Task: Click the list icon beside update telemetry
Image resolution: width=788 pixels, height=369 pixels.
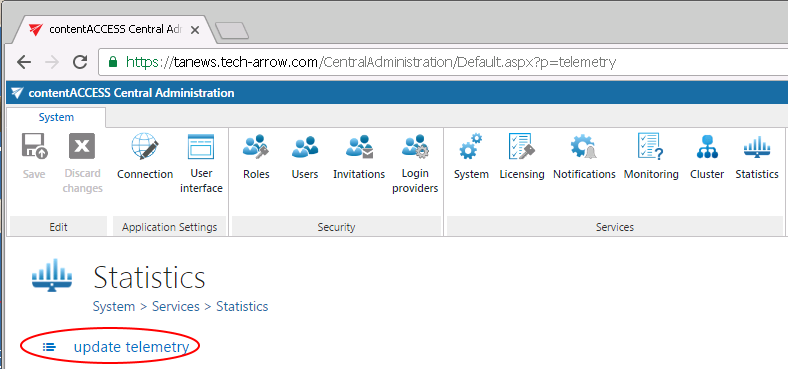Action: pyautogui.click(x=49, y=347)
